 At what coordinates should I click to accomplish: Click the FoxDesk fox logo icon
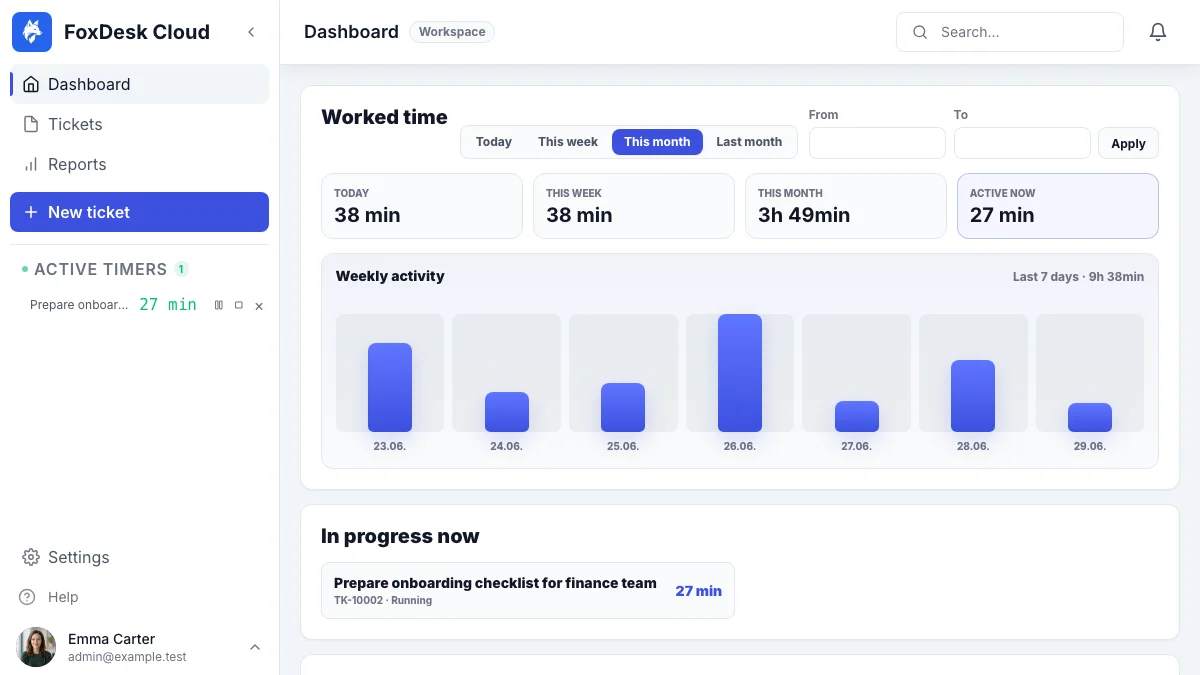32,32
